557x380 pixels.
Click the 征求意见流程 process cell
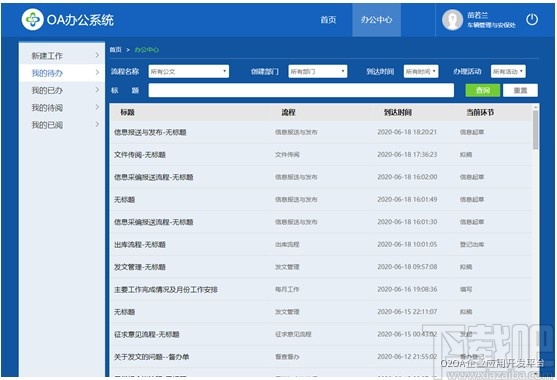[293, 334]
